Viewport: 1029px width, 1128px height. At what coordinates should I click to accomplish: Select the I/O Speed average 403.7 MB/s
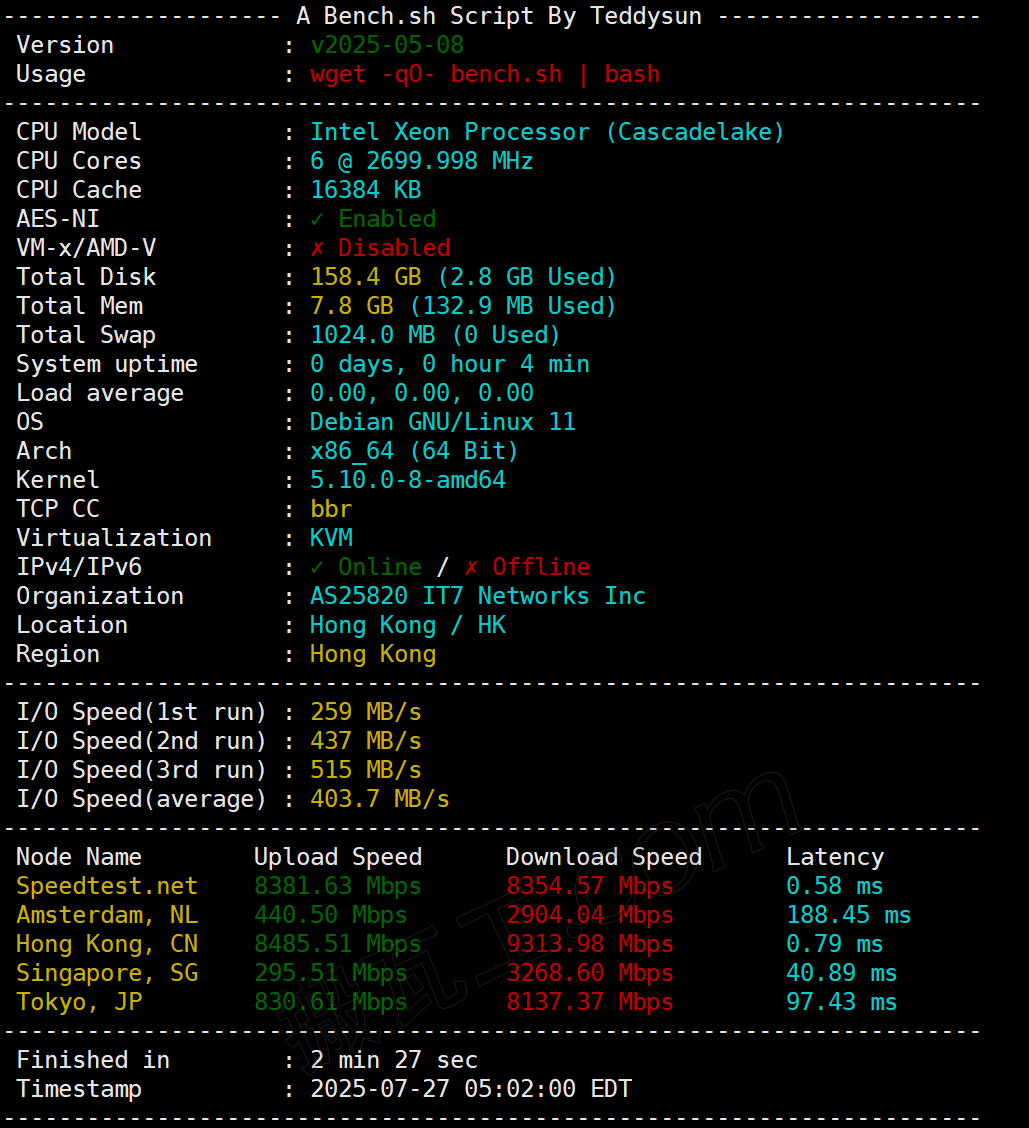379,799
